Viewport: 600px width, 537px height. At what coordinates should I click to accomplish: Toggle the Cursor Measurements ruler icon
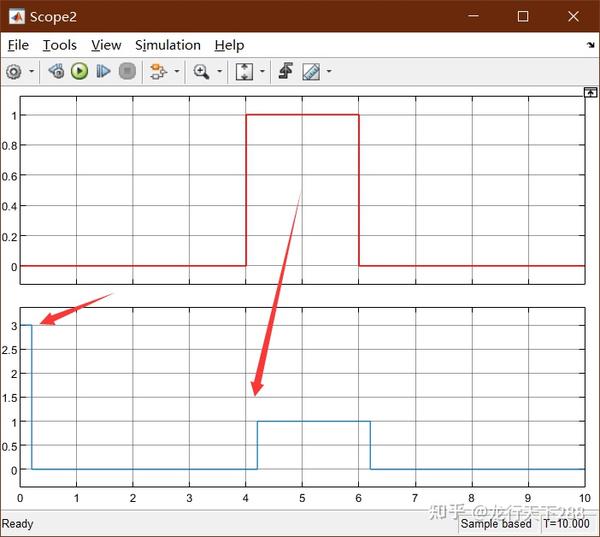(x=311, y=72)
